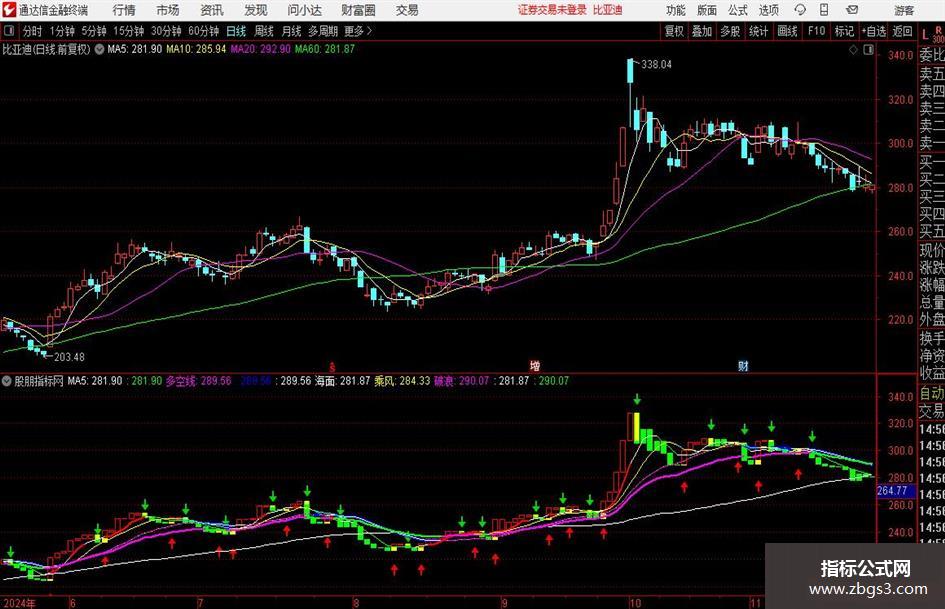945x609 pixels.
Task: Click the 统计 toolbar button
Action: point(758,31)
